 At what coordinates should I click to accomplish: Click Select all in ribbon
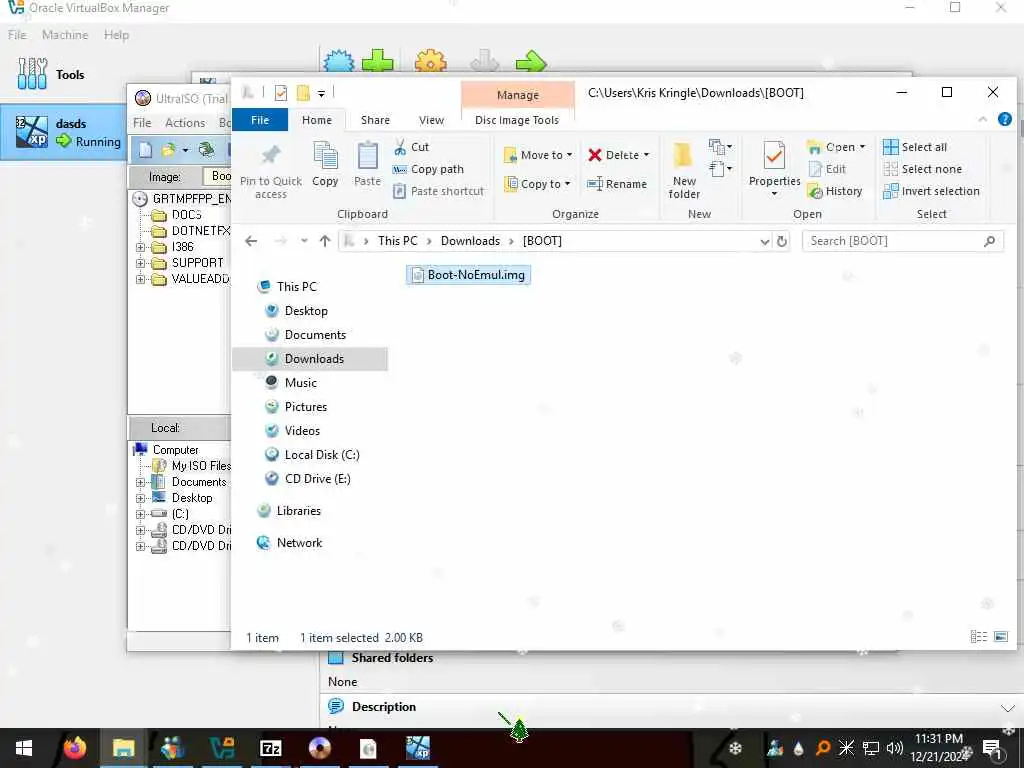click(x=915, y=147)
